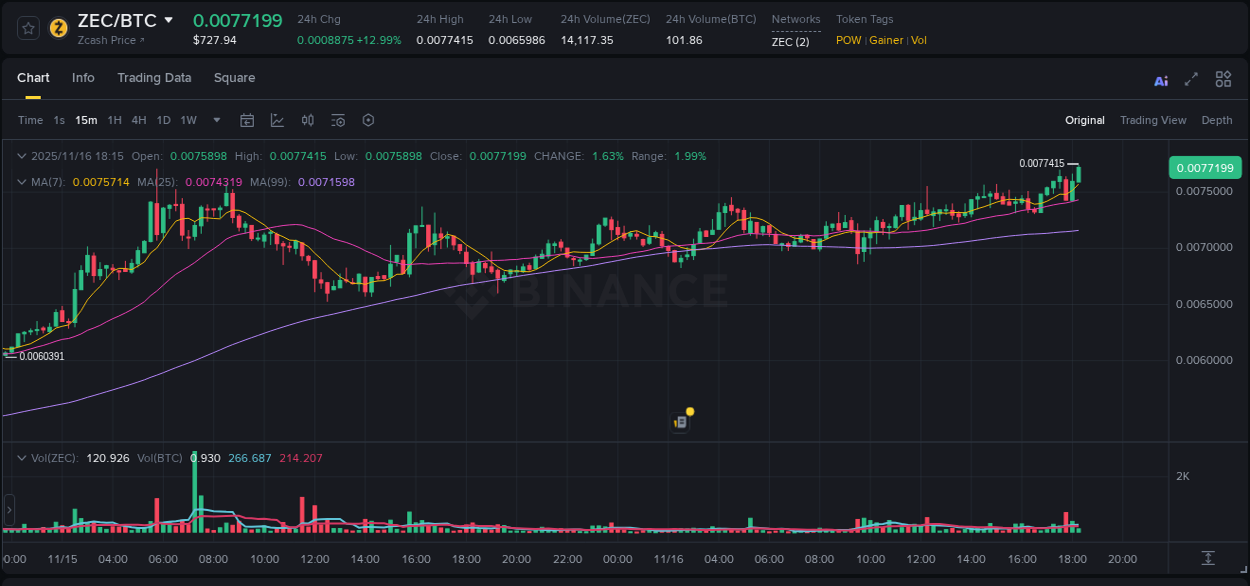This screenshot has width=1250, height=586.
Task: Collapse the Vol(ZEC) indicator row
Action: click(22, 456)
